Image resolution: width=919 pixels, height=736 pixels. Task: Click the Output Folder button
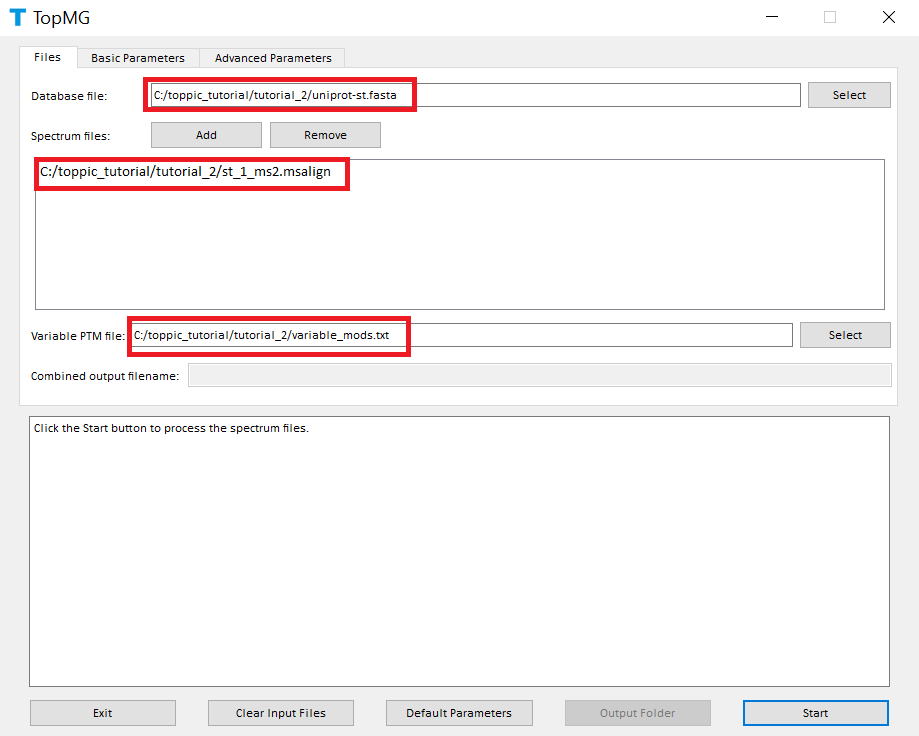(637, 713)
